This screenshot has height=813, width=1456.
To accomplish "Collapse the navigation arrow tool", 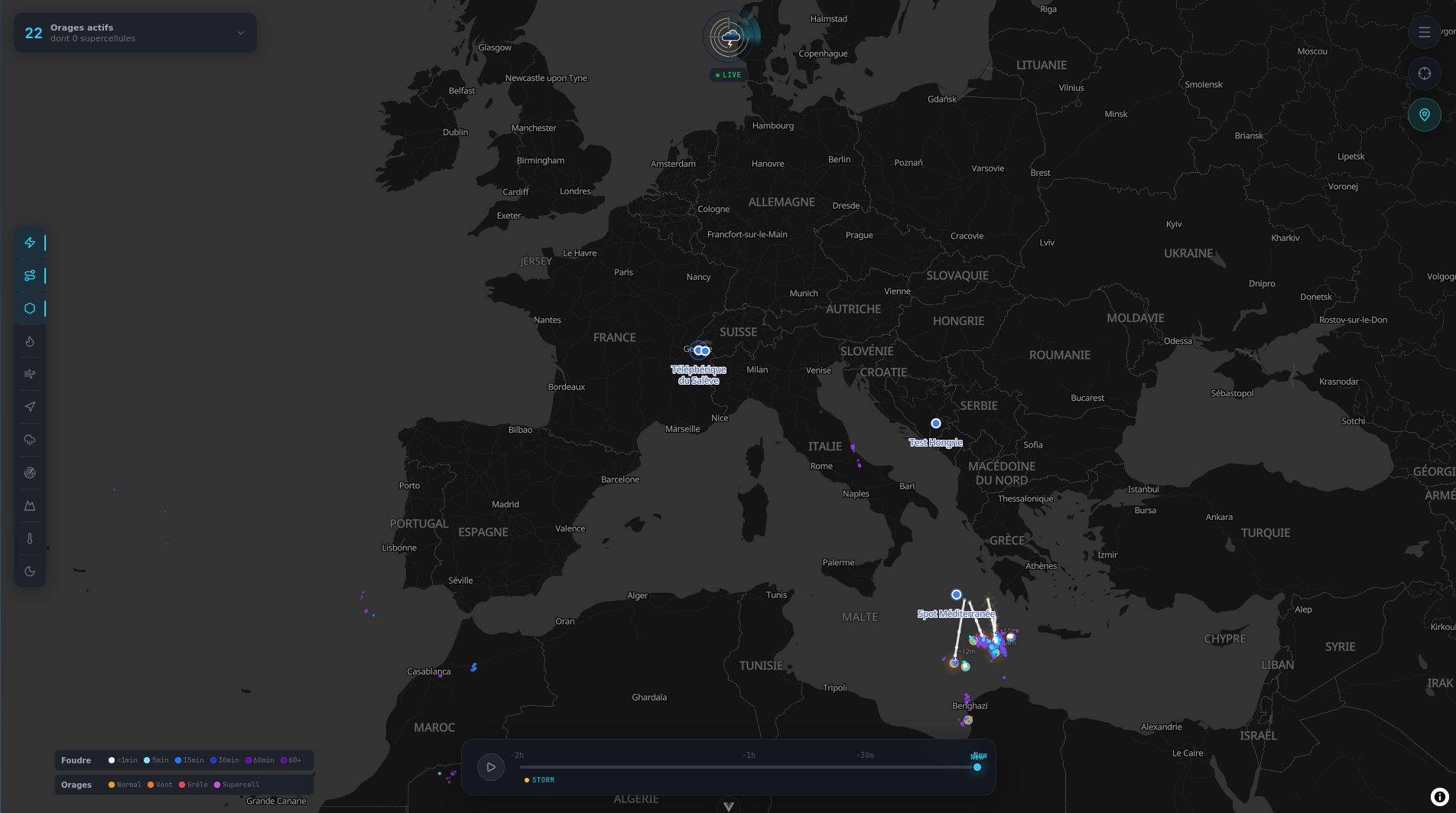I will [x=30, y=406].
